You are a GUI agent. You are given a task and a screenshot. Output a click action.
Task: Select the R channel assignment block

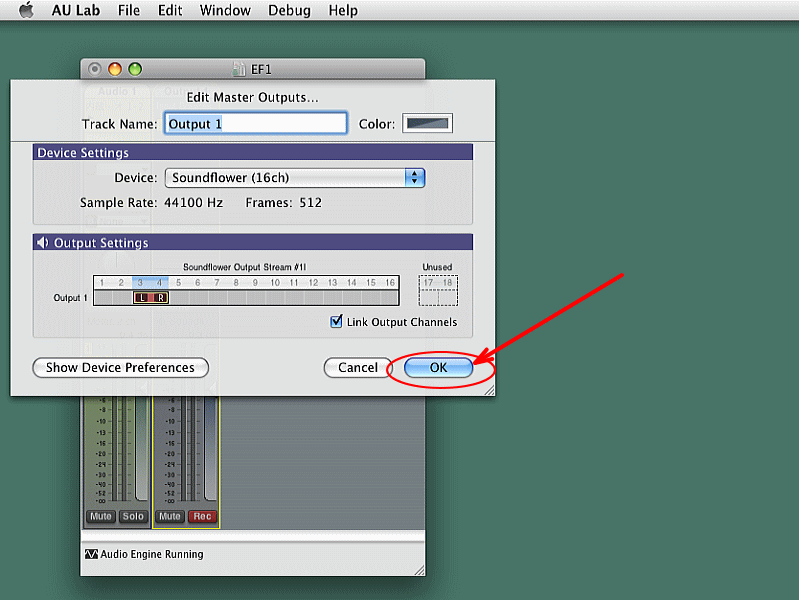click(160, 297)
